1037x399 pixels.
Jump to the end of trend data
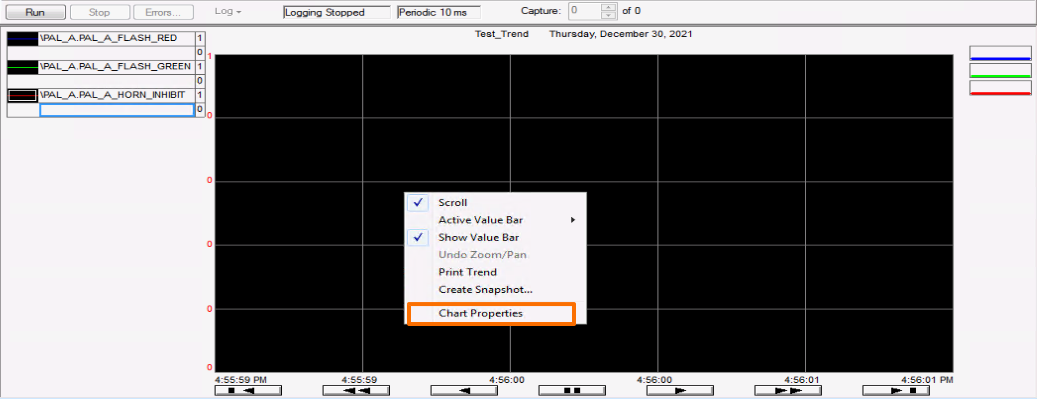895,390
